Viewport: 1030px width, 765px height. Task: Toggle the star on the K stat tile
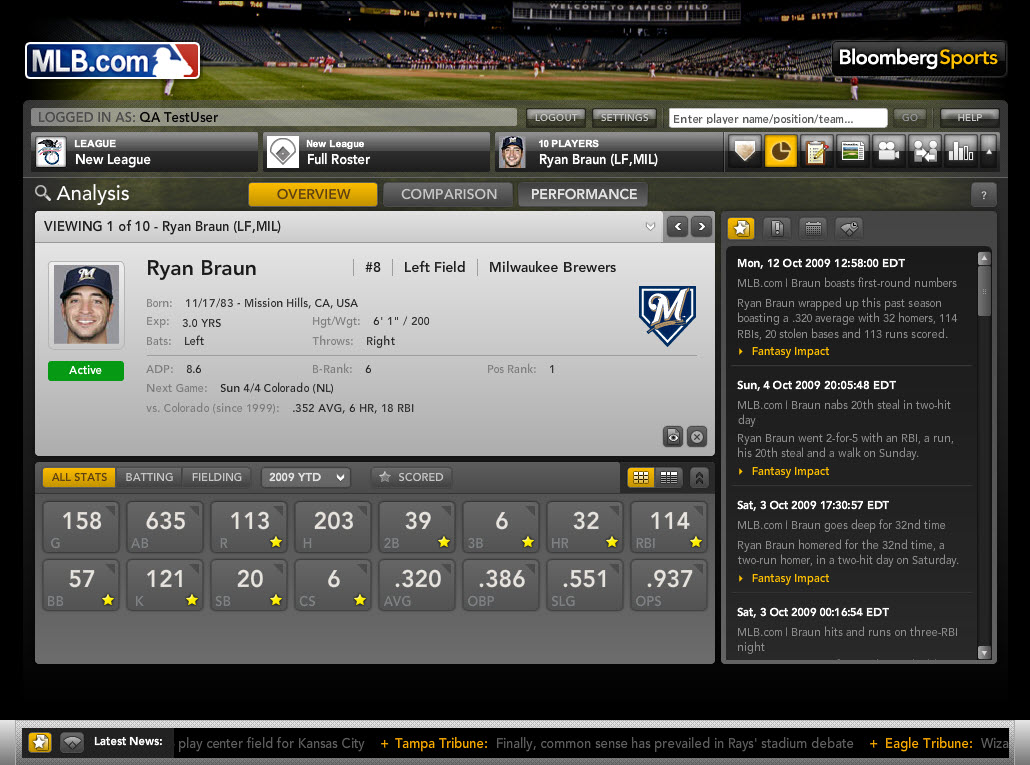click(x=192, y=600)
